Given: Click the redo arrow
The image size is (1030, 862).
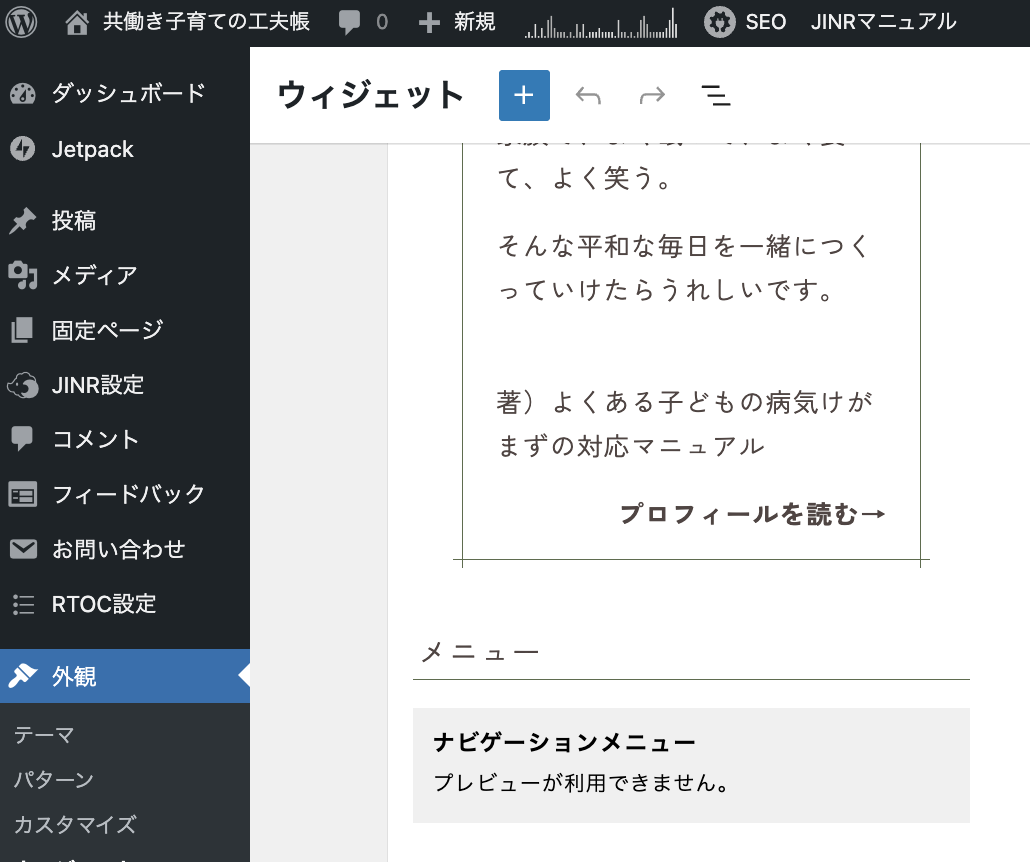Looking at the screenshot, I should 652,96.
